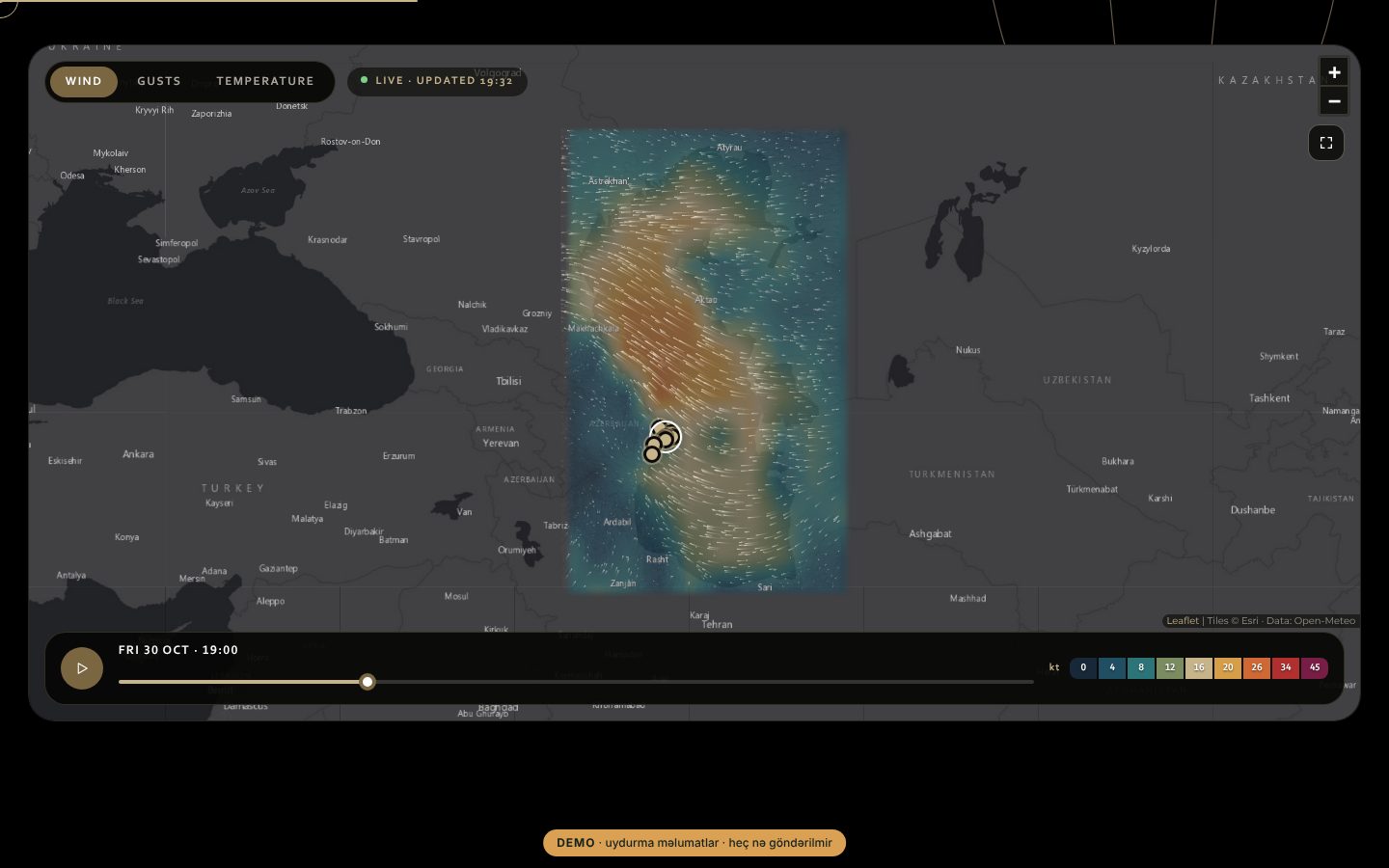
Task: Click the 0 kt legend swatch
Action: tap(1083, 667)
